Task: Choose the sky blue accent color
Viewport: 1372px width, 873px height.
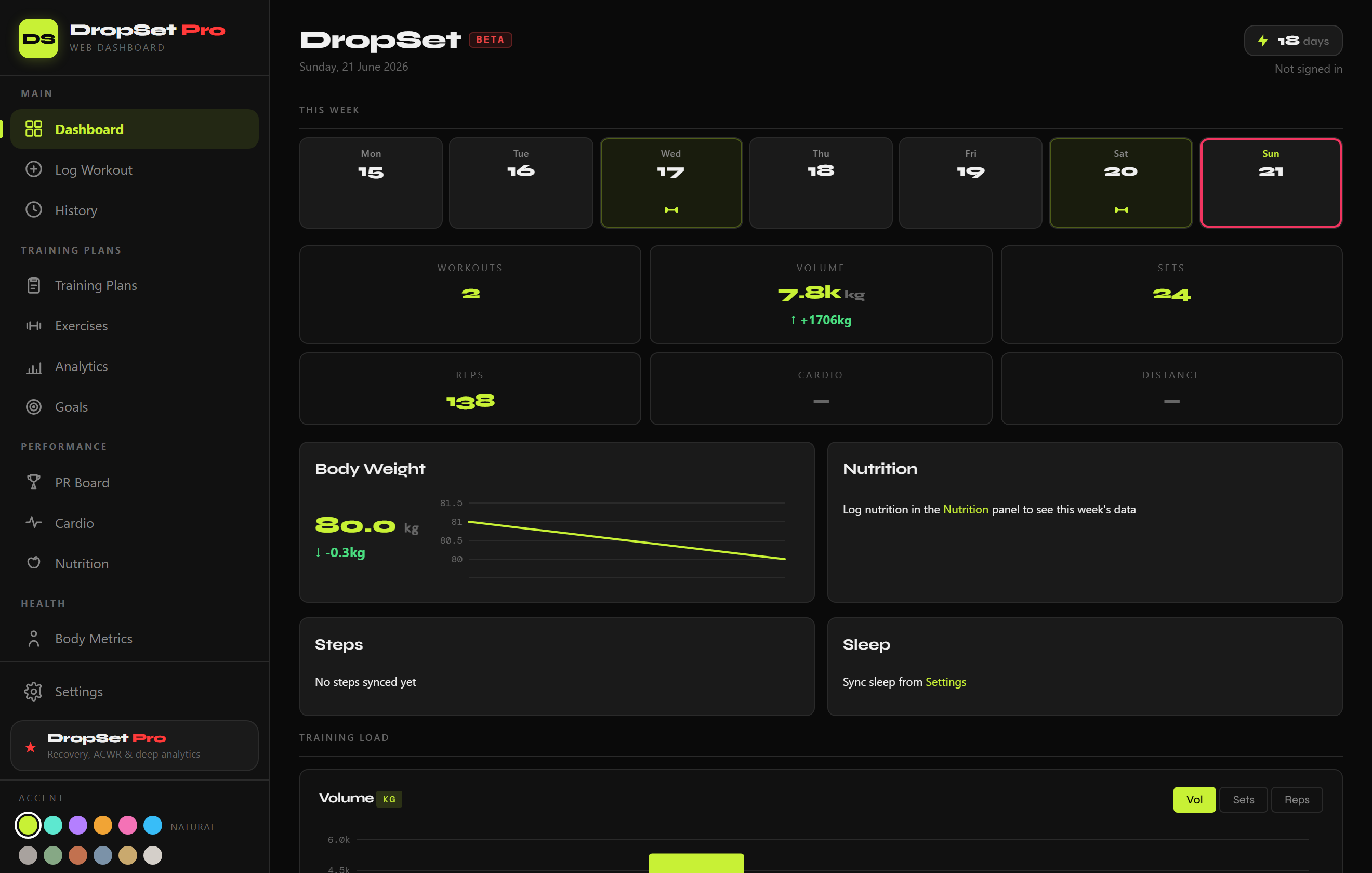Action: coord(153,825)
